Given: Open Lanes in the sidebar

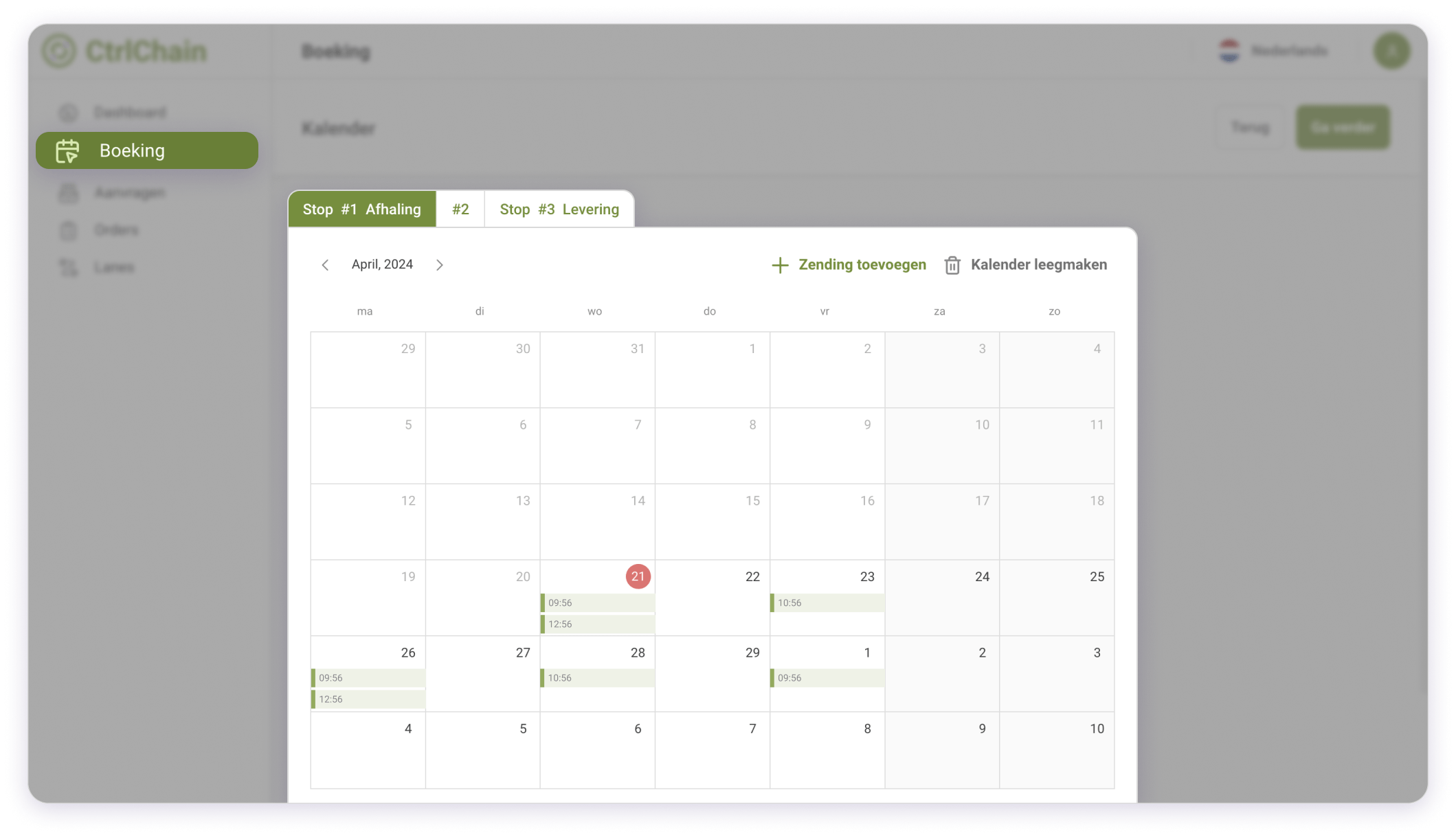Looking at the screenshot, I should click(114, 267).
